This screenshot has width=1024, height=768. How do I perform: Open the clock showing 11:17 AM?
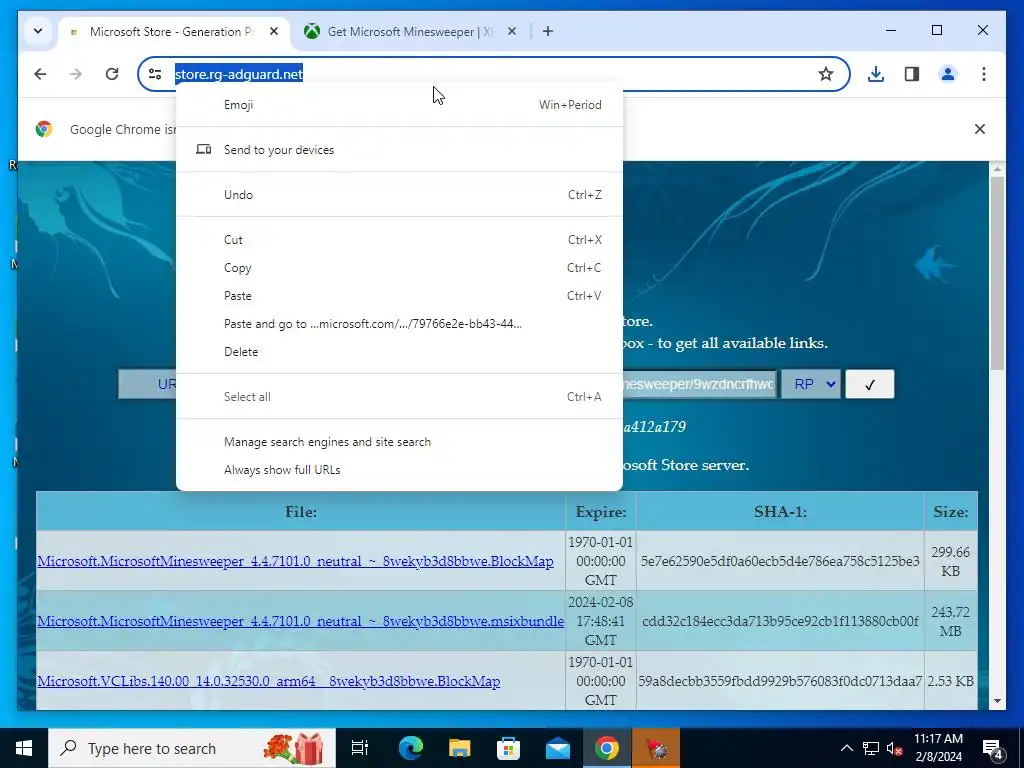(938, 748)
